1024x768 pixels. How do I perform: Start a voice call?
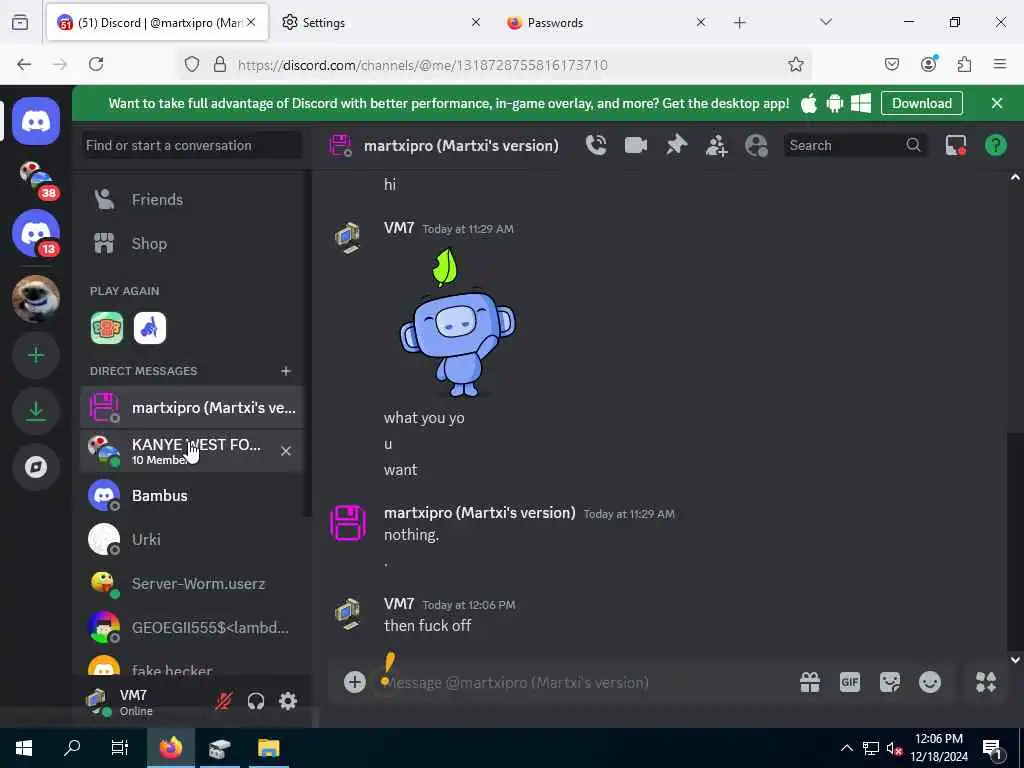click(x=596, y=145)
